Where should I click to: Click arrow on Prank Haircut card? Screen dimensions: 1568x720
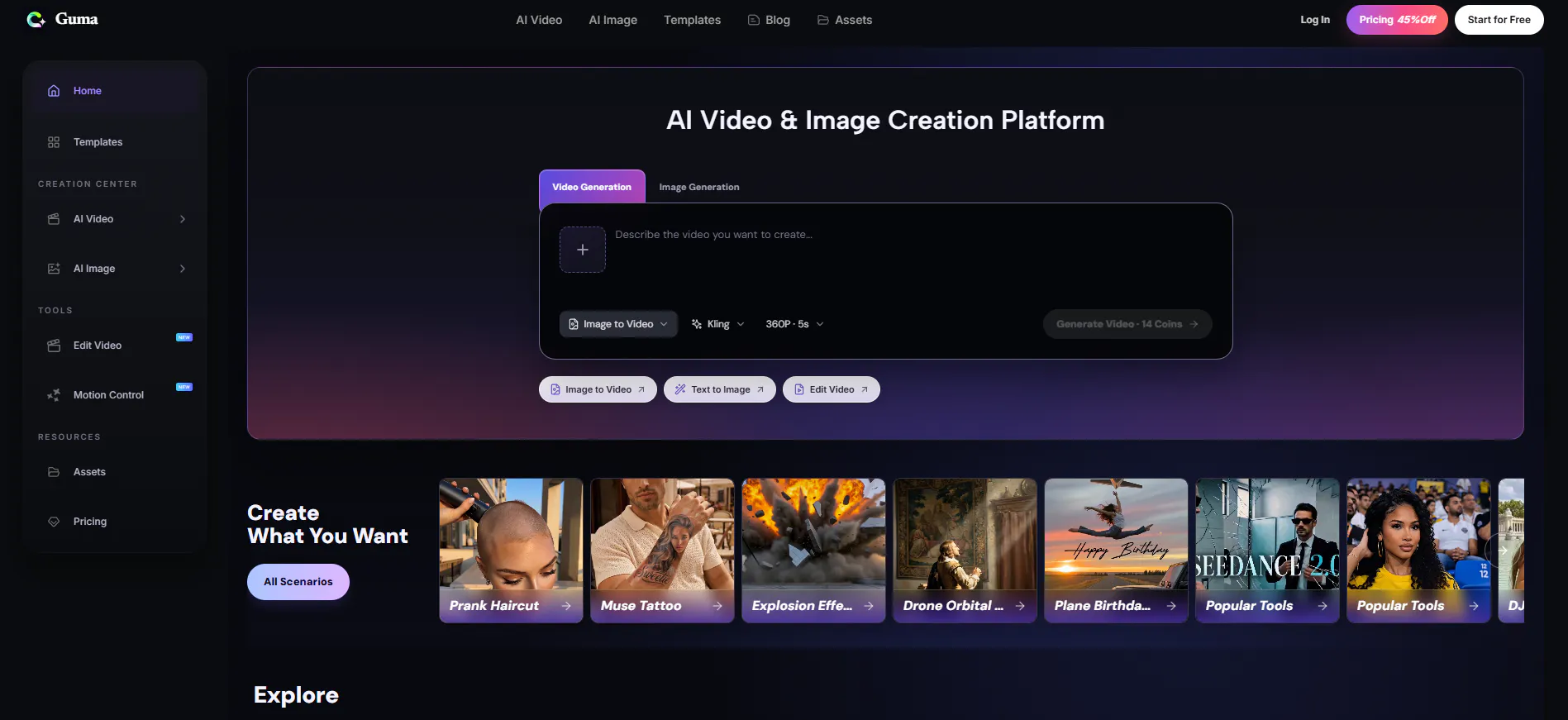pos(566,606)
